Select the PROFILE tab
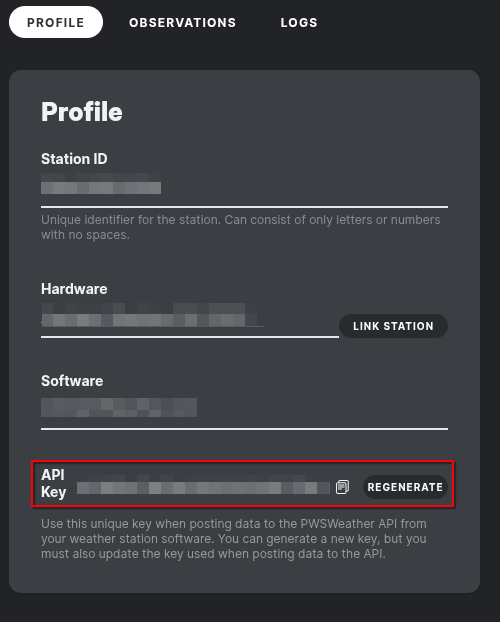The width and height of the screenshot is (500, 622). 56,22
